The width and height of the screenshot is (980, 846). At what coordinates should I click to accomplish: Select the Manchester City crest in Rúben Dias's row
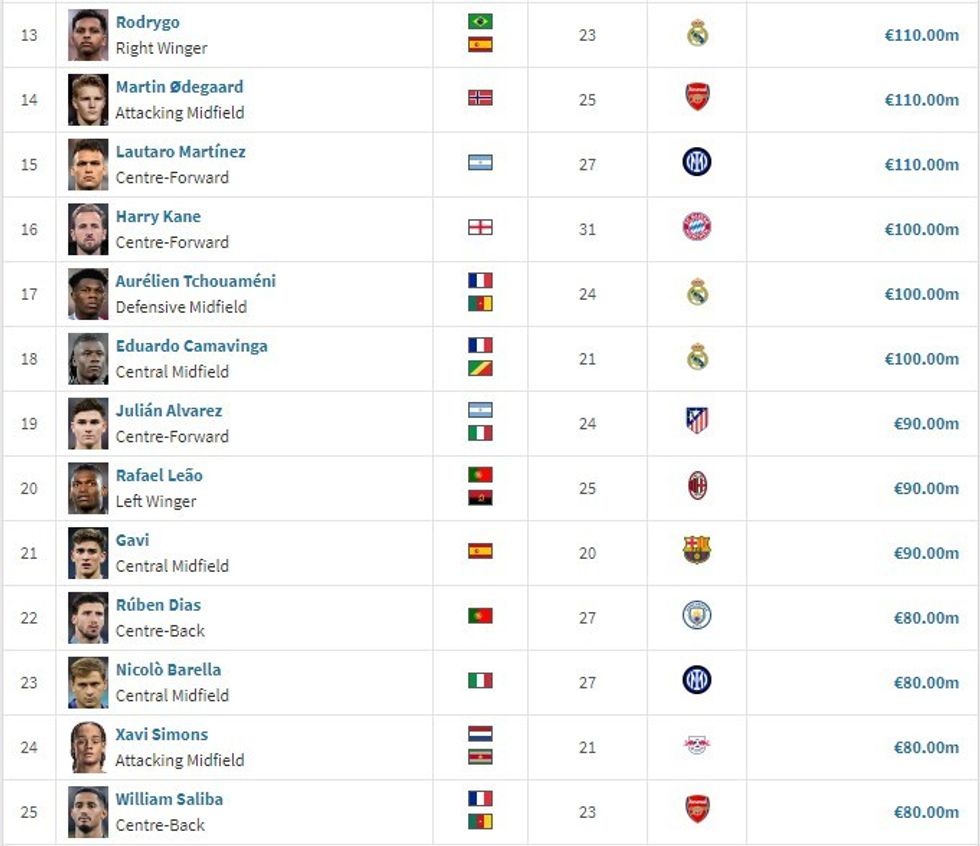697,616
